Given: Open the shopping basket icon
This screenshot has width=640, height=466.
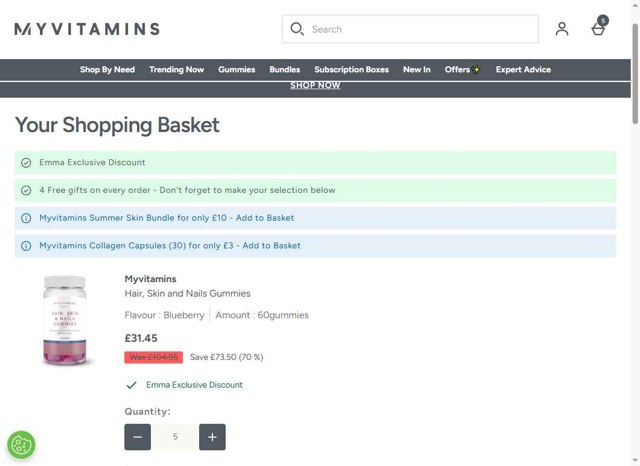Looking at the screenshot, I should point(598,29).
